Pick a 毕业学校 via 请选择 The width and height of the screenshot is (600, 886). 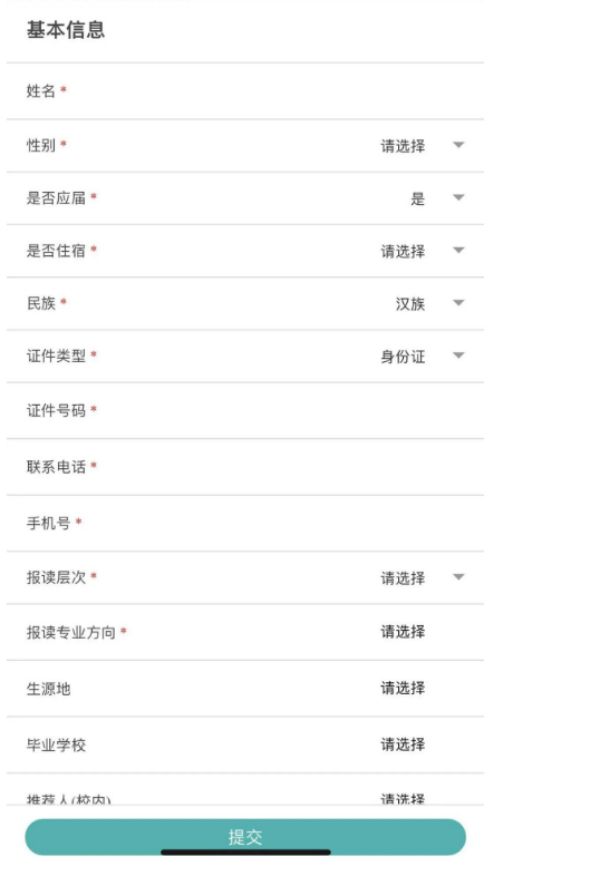[x=402, y=745]
